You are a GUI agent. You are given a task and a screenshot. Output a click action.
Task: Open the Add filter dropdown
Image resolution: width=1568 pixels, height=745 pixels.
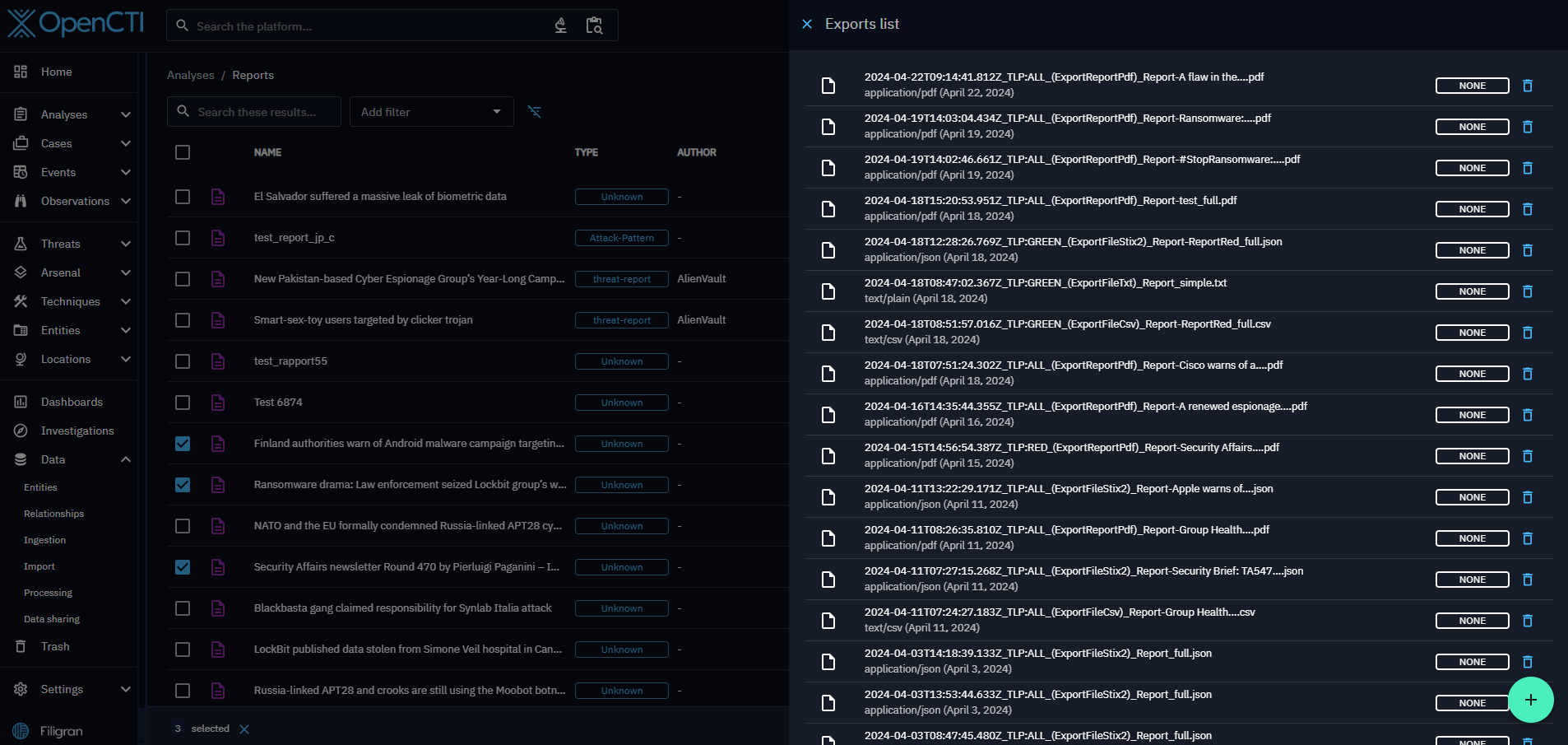430,112
